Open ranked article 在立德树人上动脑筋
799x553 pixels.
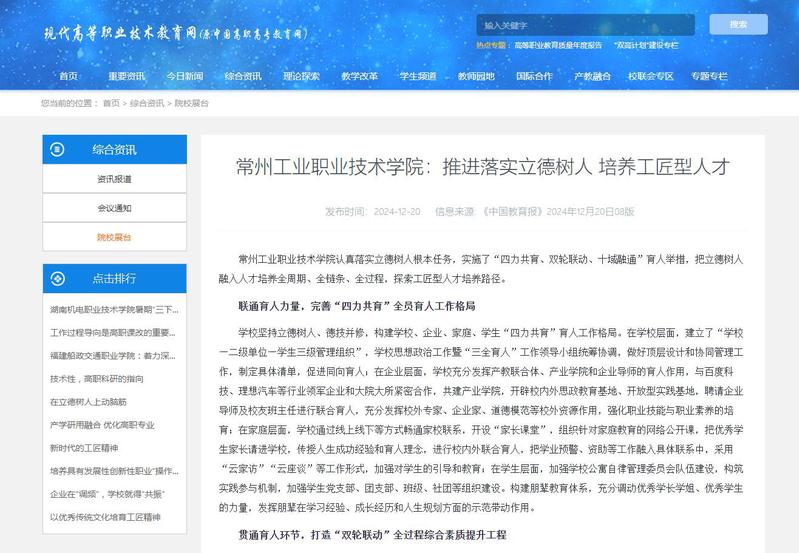(x=88, y=401)
